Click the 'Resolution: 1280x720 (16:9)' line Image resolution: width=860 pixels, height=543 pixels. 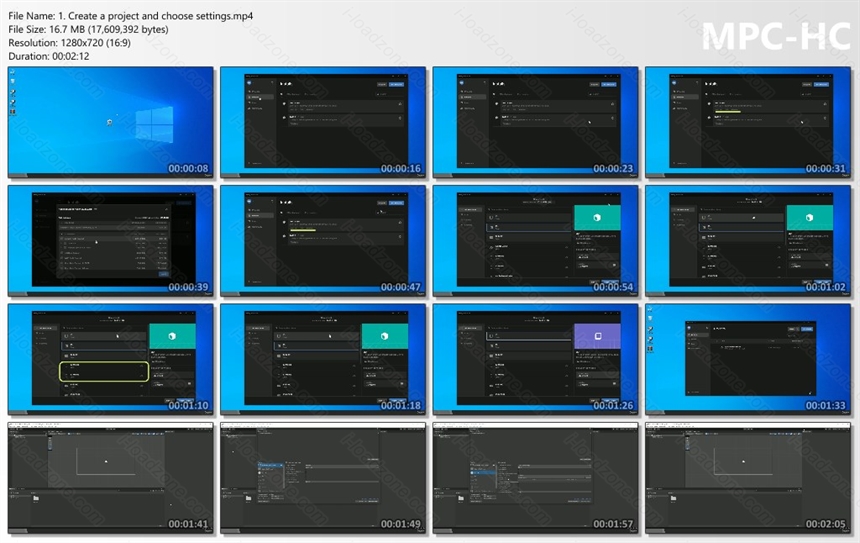[70, 43]
